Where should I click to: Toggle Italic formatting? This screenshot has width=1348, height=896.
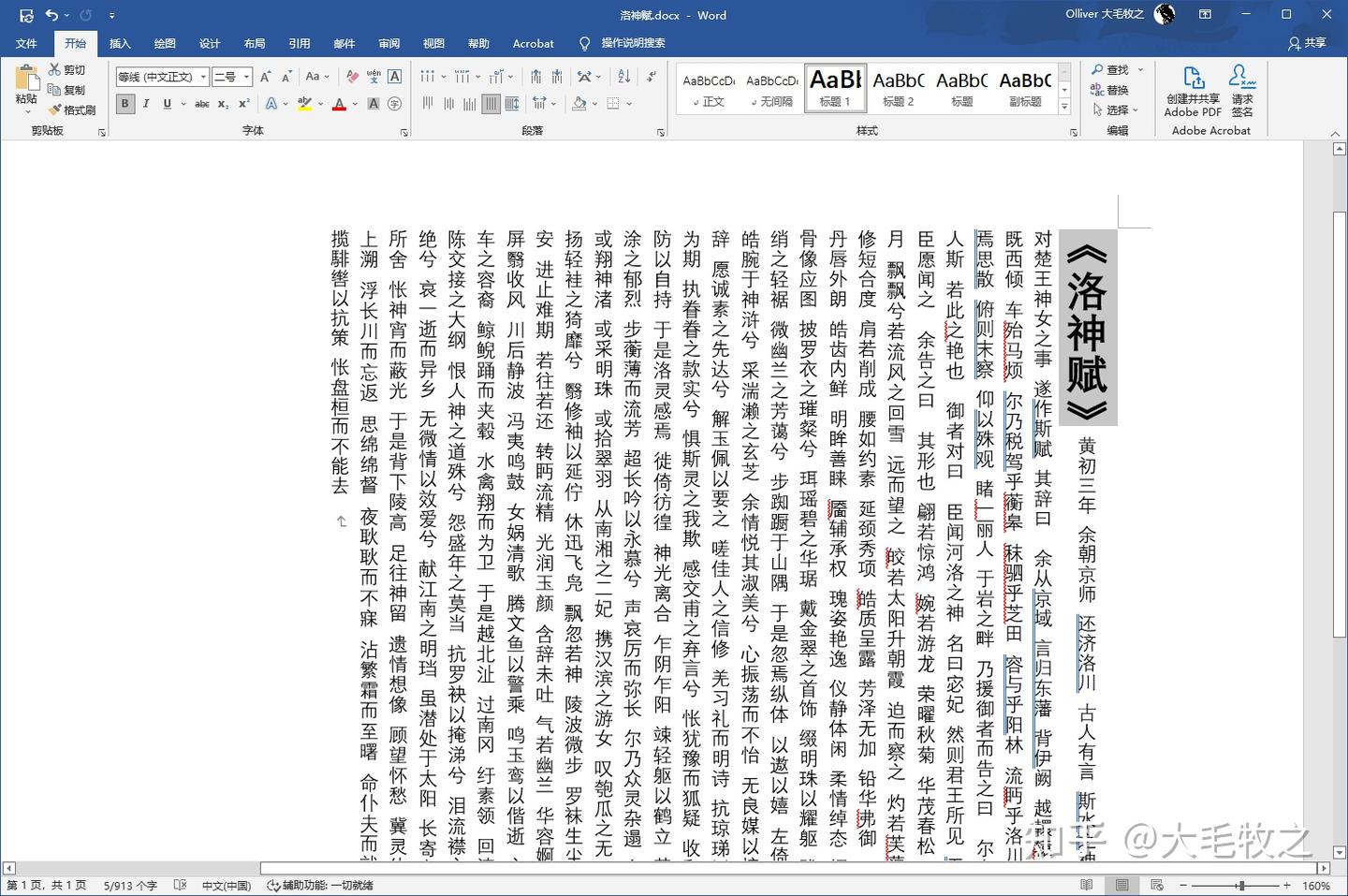click(x=146, y=104)
